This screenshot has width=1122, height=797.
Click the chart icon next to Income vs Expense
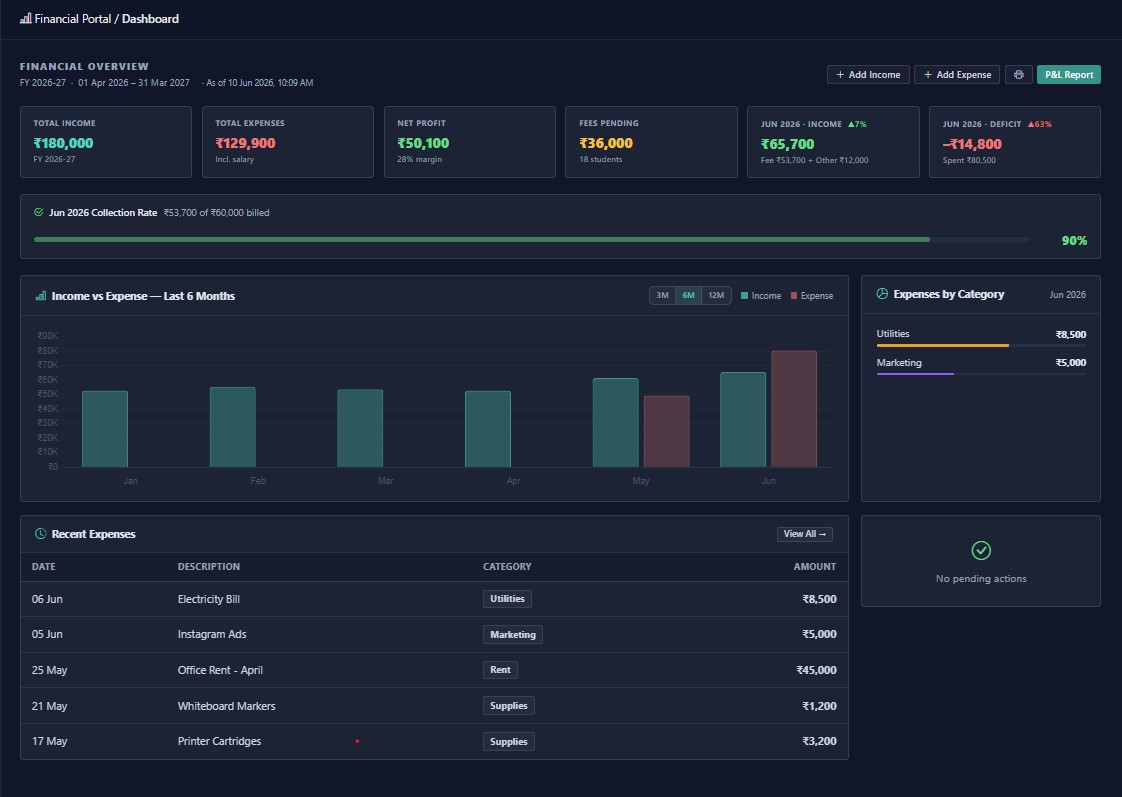pos(41,295)
